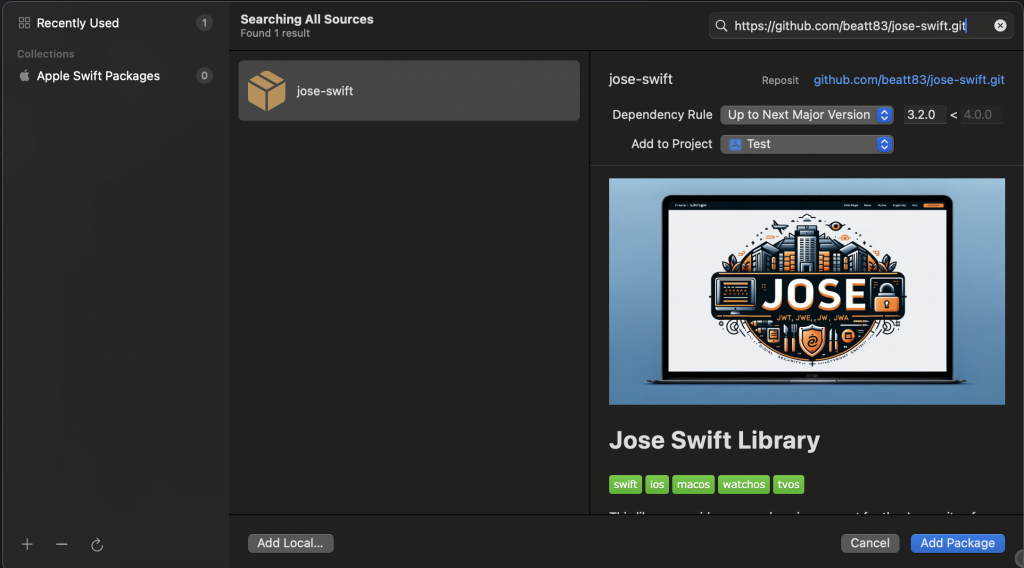Open the github.com/beatt83/jose-swift.git link
Image resolution: width=1024 pixels, height=568 pixels.
pyautogui.click(x=908, y=80)
